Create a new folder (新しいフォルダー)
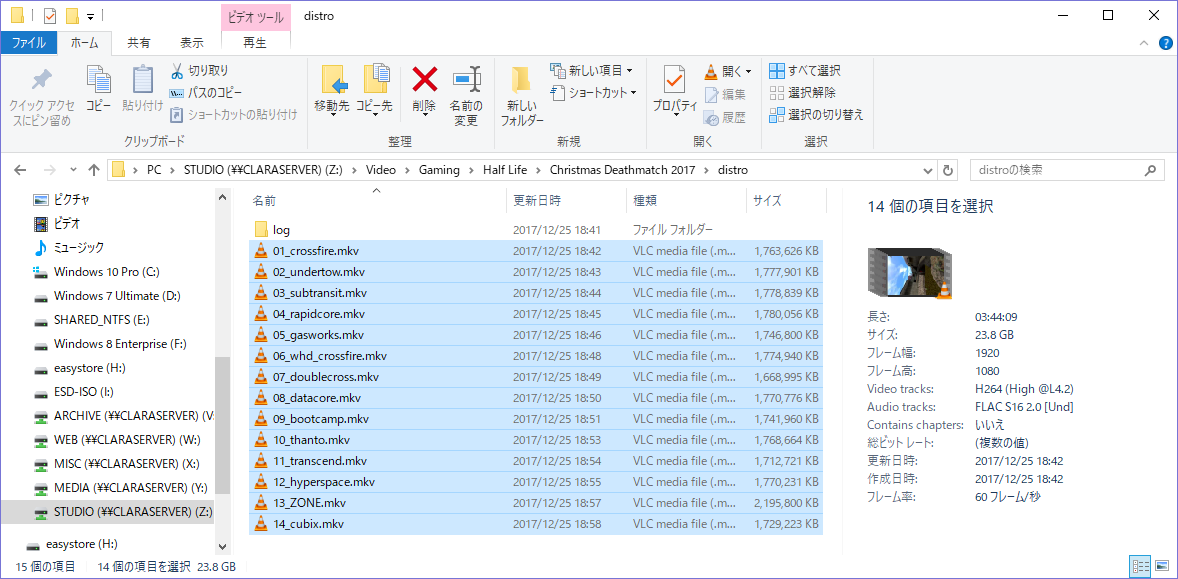 521,96
